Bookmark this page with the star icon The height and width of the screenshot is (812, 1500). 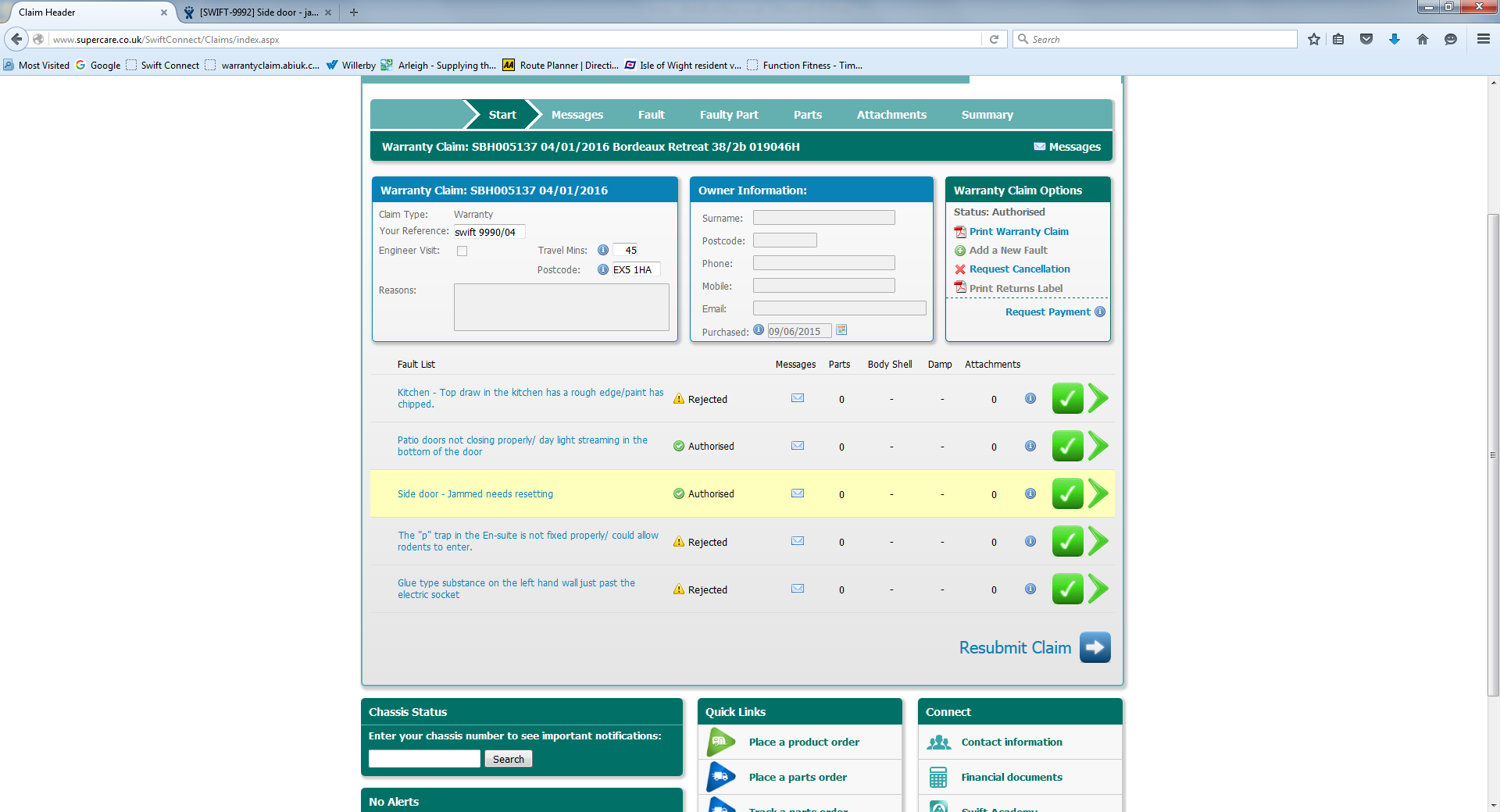1314,39
